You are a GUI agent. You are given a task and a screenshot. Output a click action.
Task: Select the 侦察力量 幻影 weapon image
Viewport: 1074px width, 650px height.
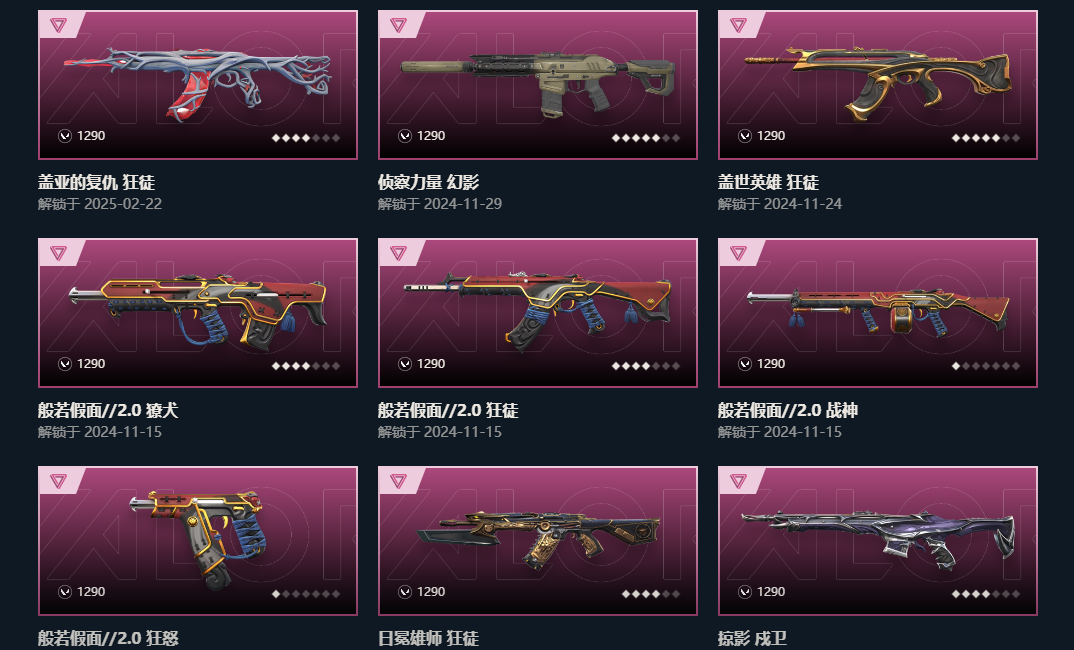click(x=538, y=86)
